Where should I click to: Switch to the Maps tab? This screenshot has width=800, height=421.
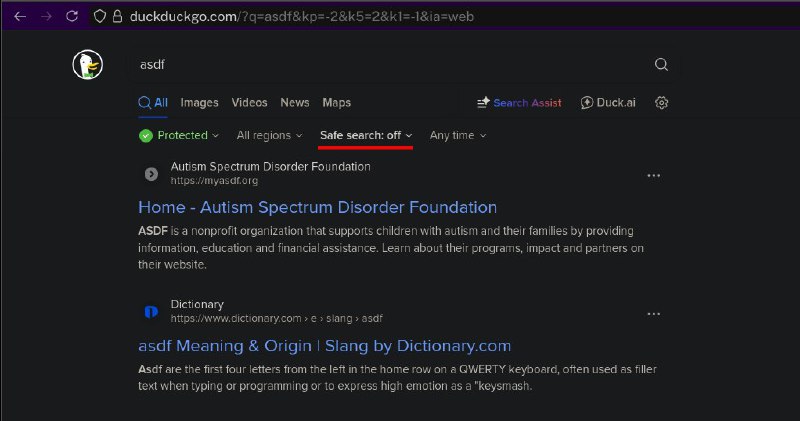[336, 103]
